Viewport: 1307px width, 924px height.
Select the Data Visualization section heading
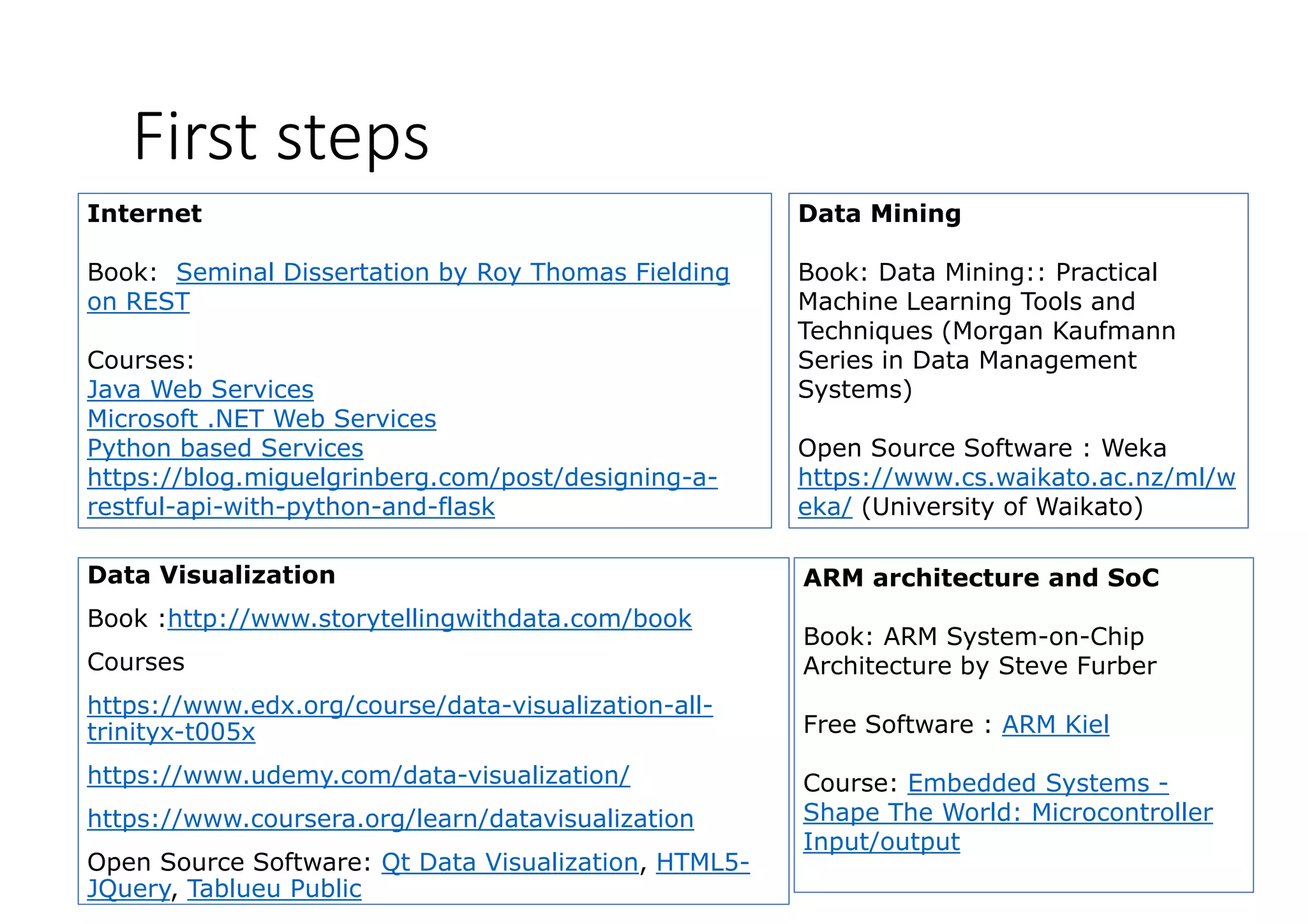click(x=211, y=575)
